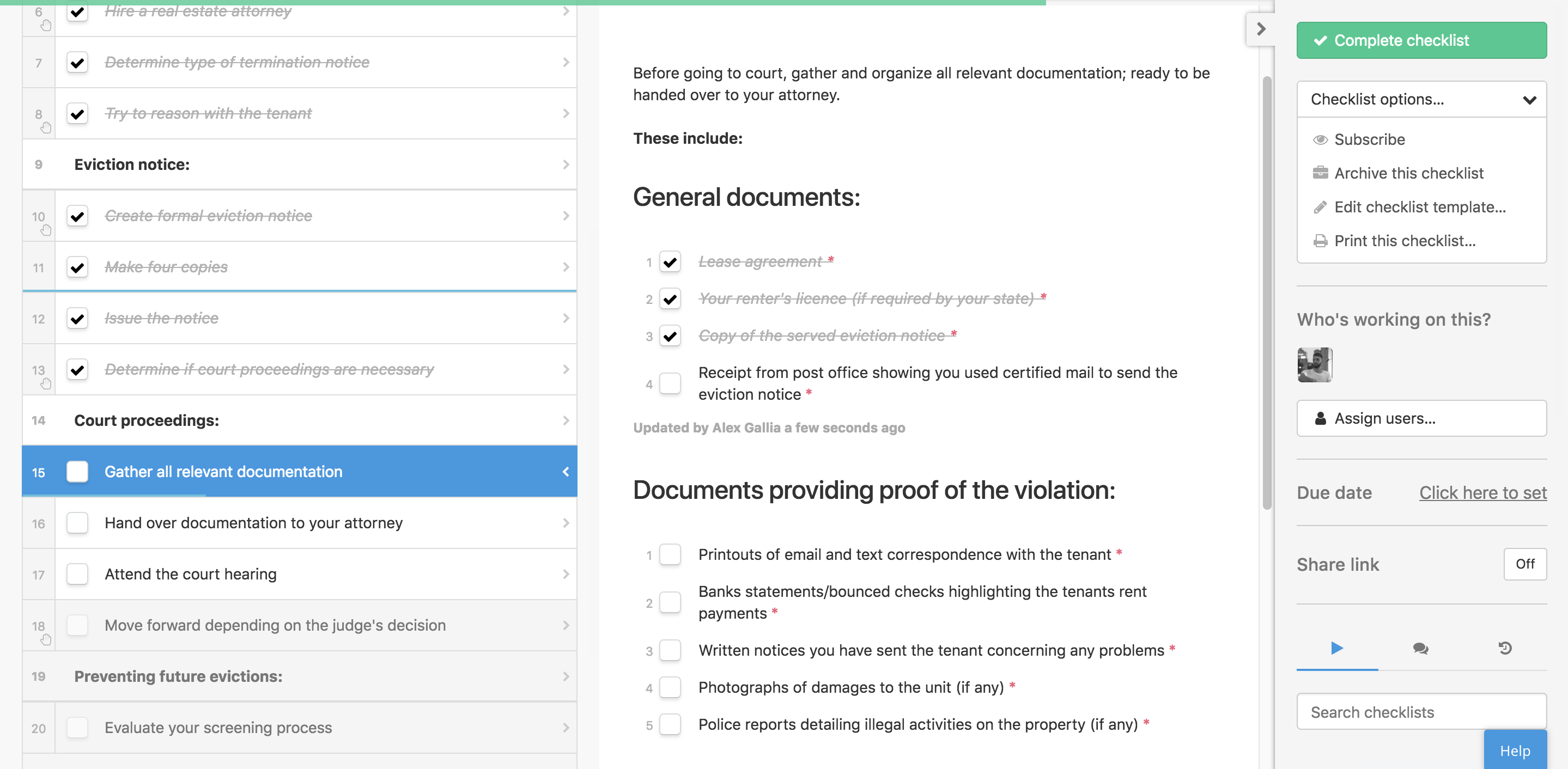Toggle the Share link Off switch
Screen dimensions: 1568x769
click(1524, 564)
